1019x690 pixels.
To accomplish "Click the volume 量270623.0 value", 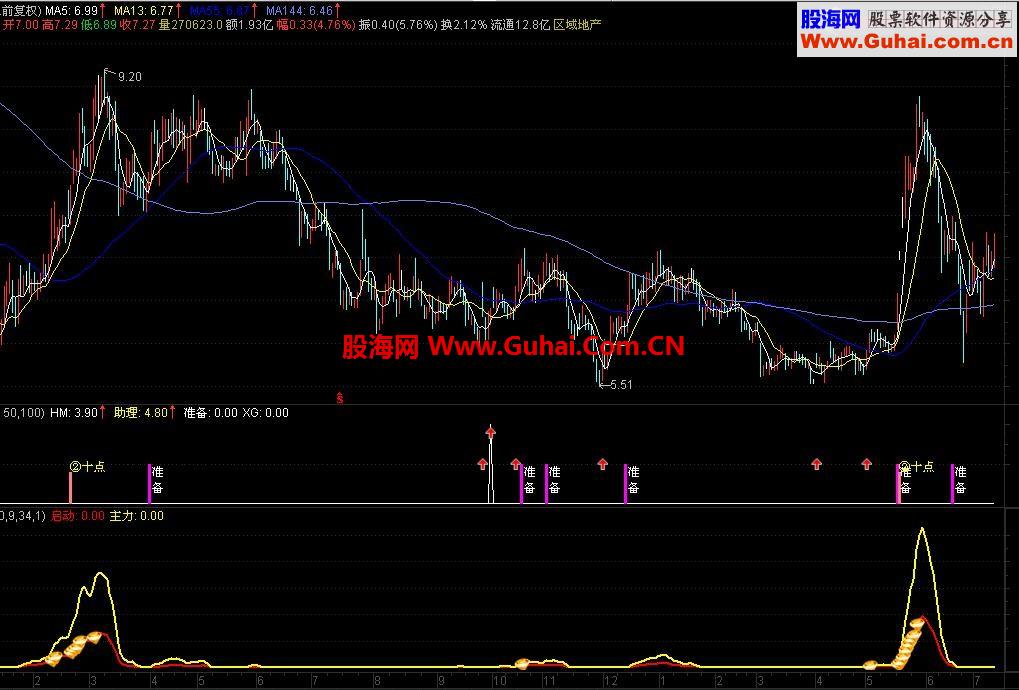I will coord(190,25).
